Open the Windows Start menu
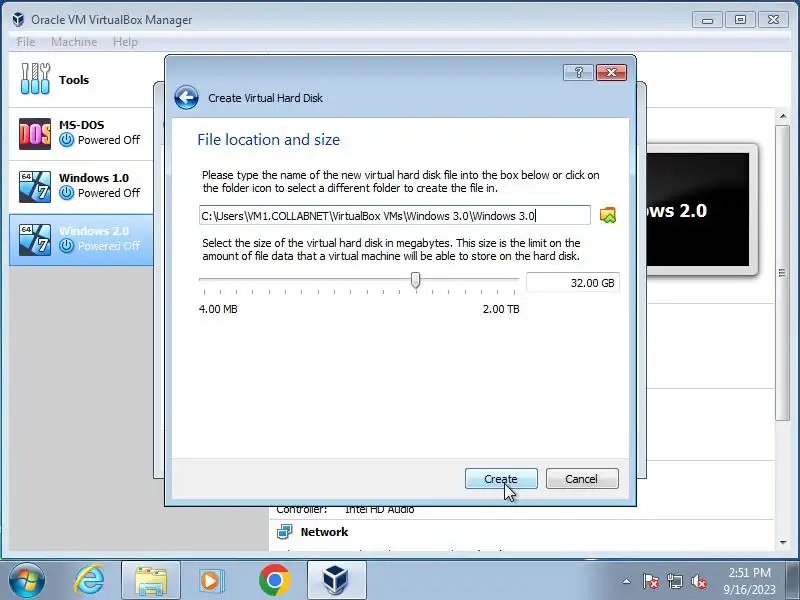The height and width of the screenshot is (600, 800). (x=27, y=580)
